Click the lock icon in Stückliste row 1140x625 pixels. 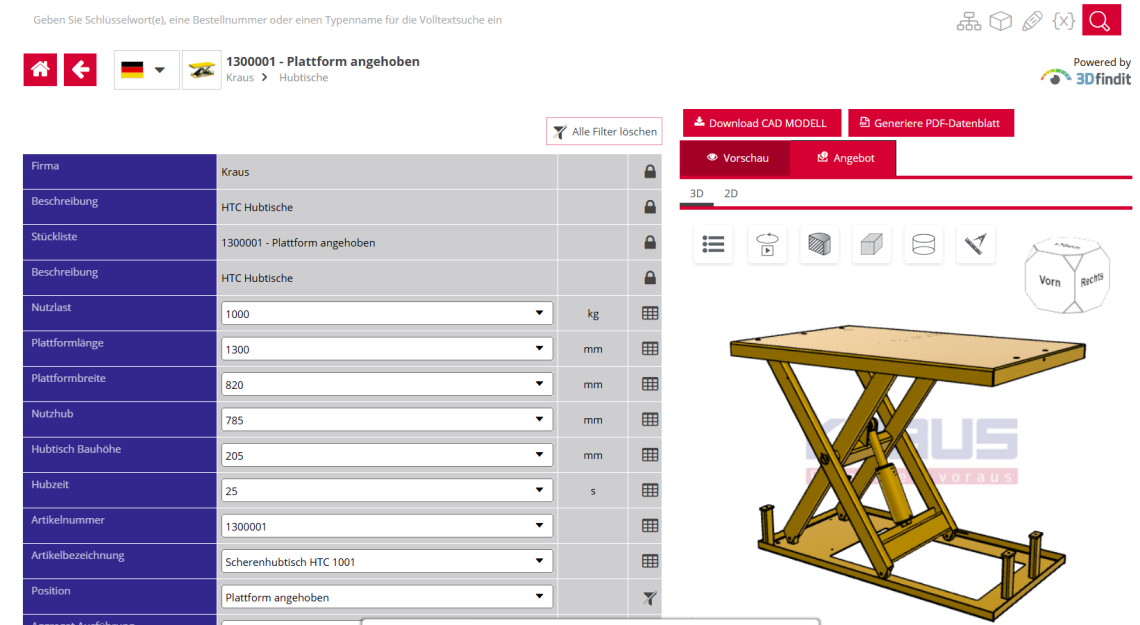650,242
